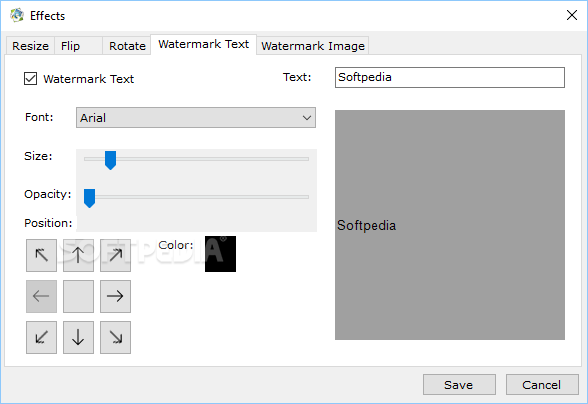The height and width of the screenshot is (404, 588).
Task: Click the Size slider thumb
Action: [110, 160]
